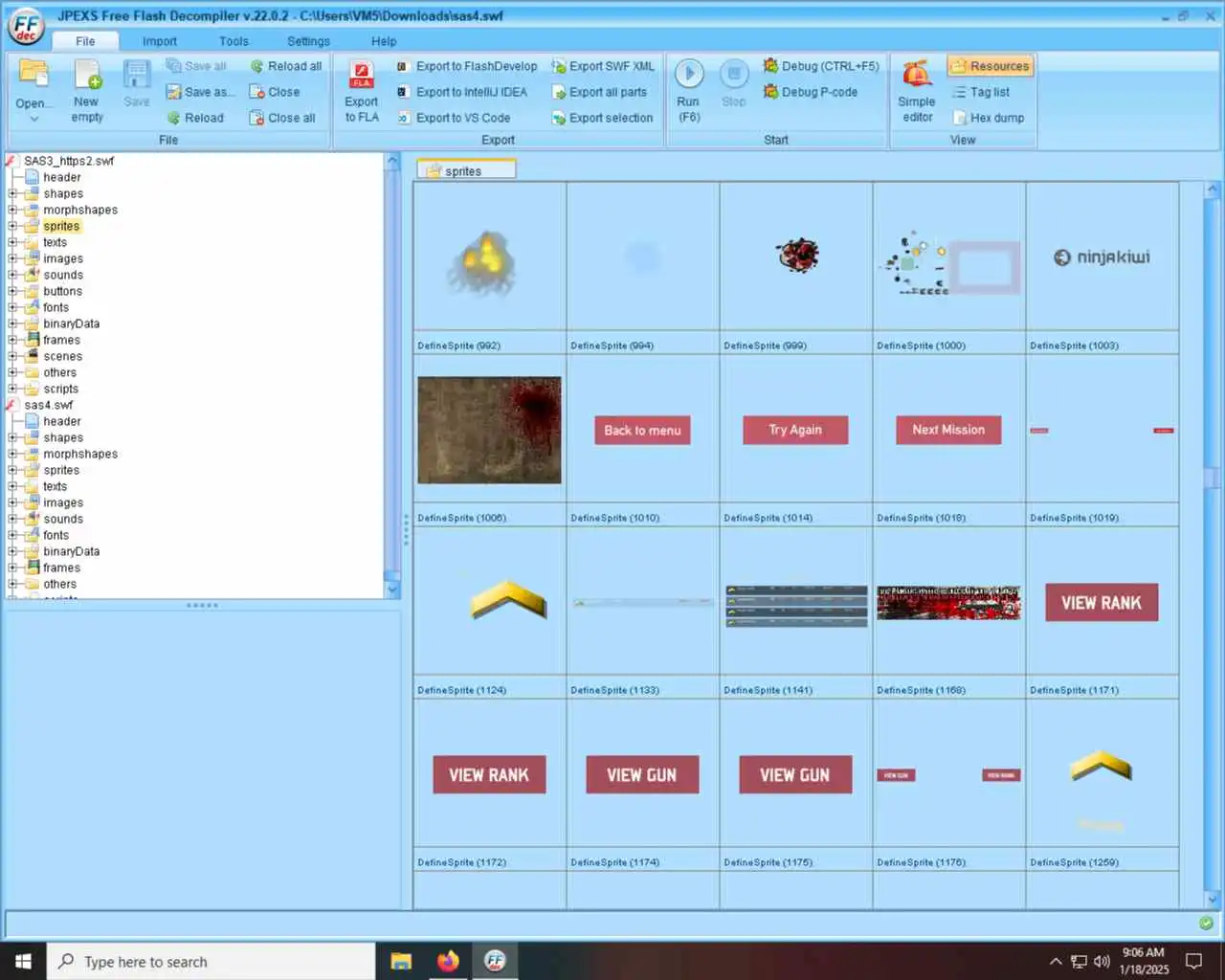Screen dimensions: 1225x980
Task: Select SAS3_https2.swf root node
Action: [68, 161]
